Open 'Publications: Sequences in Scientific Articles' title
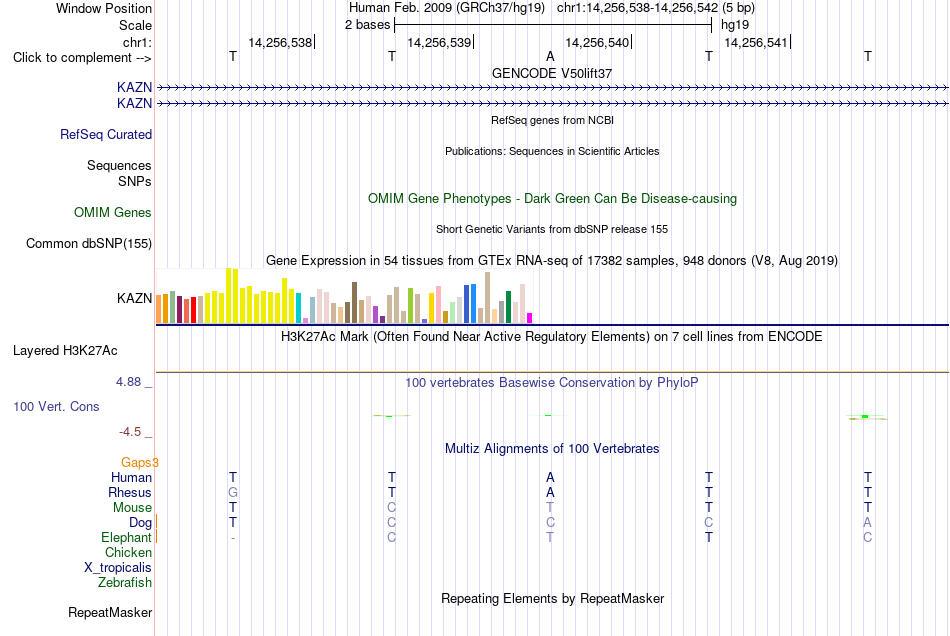 coord(552,151)
